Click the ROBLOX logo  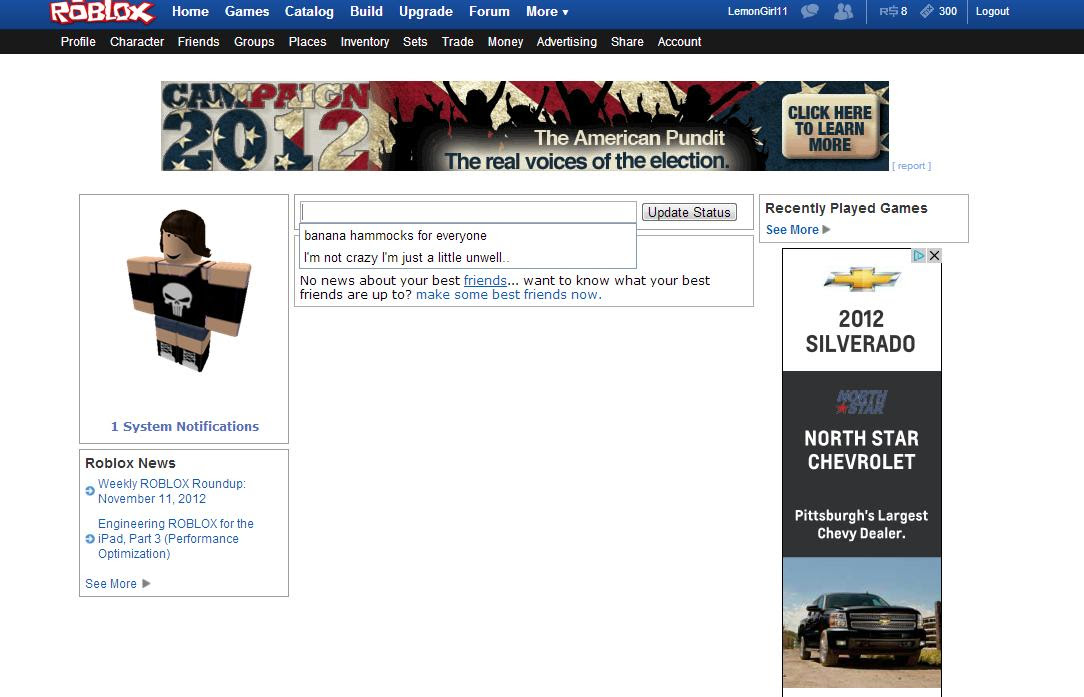(x=102, y=12)
